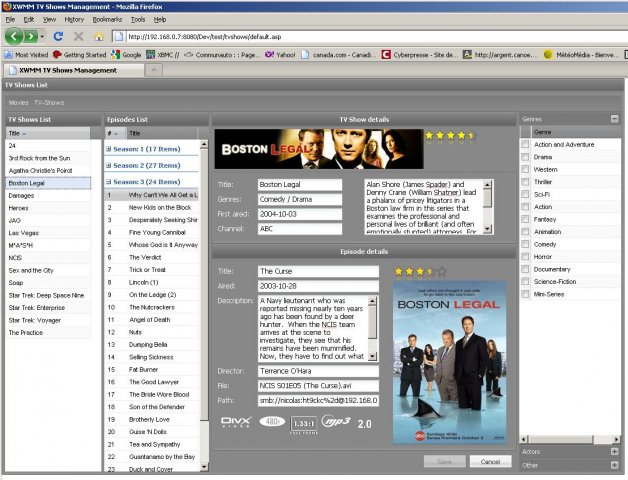628x480 pixels.
Task: Expand the Other panel
Action: point(614,465)
